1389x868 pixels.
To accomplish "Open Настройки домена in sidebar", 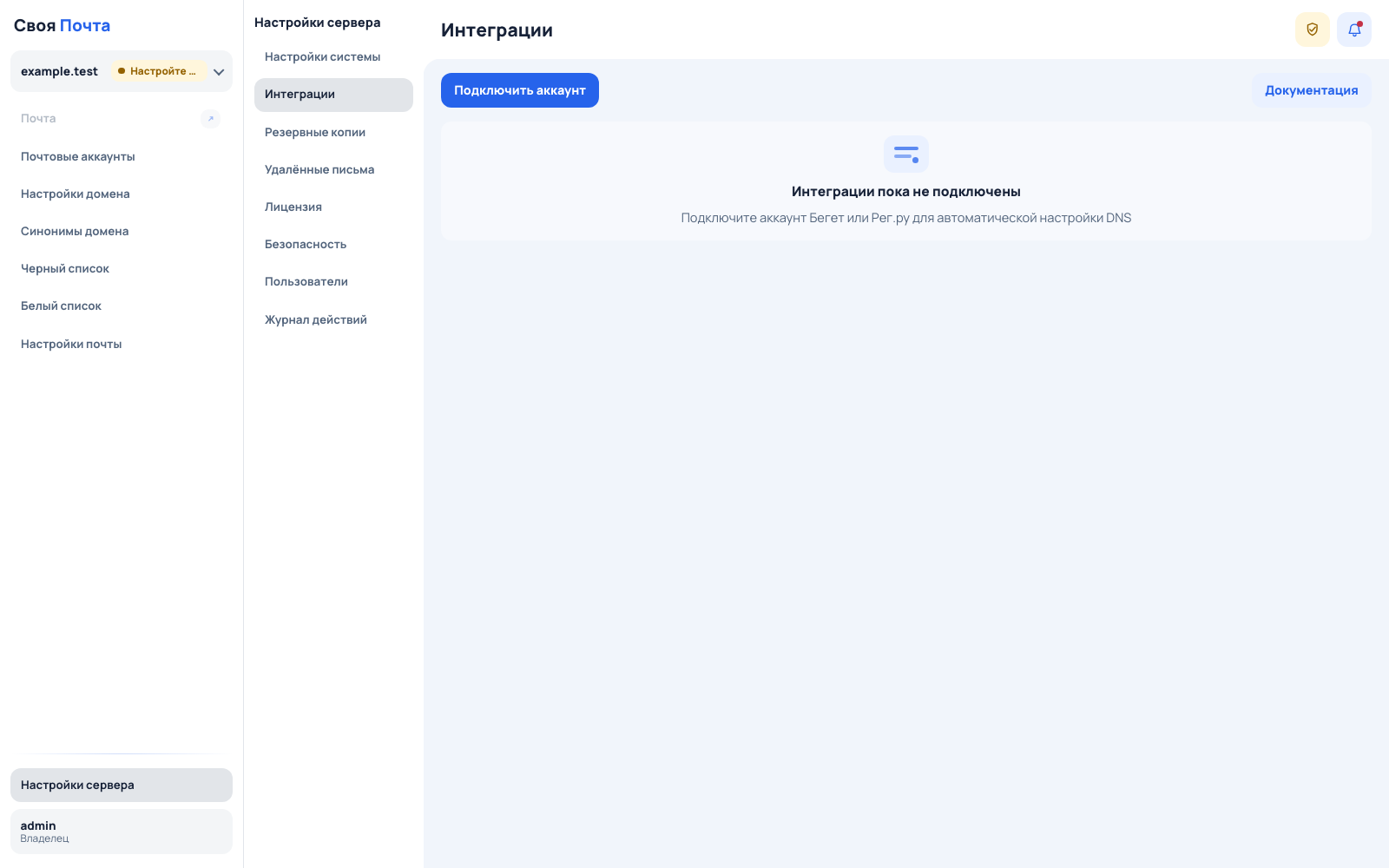I will click(122, 194).
